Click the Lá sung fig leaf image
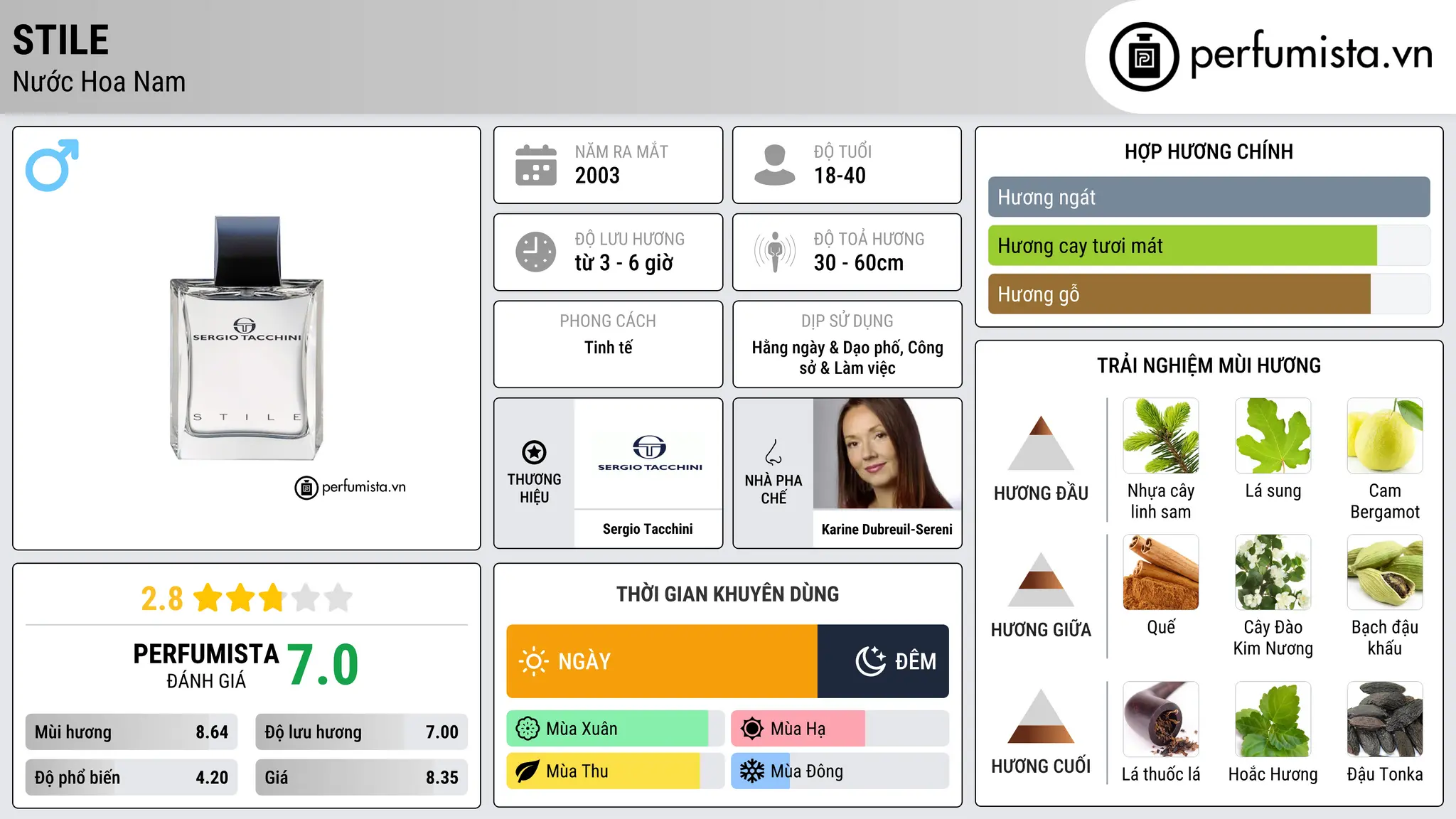The width and height of the screenshot is (1456, 819). 1273,436
